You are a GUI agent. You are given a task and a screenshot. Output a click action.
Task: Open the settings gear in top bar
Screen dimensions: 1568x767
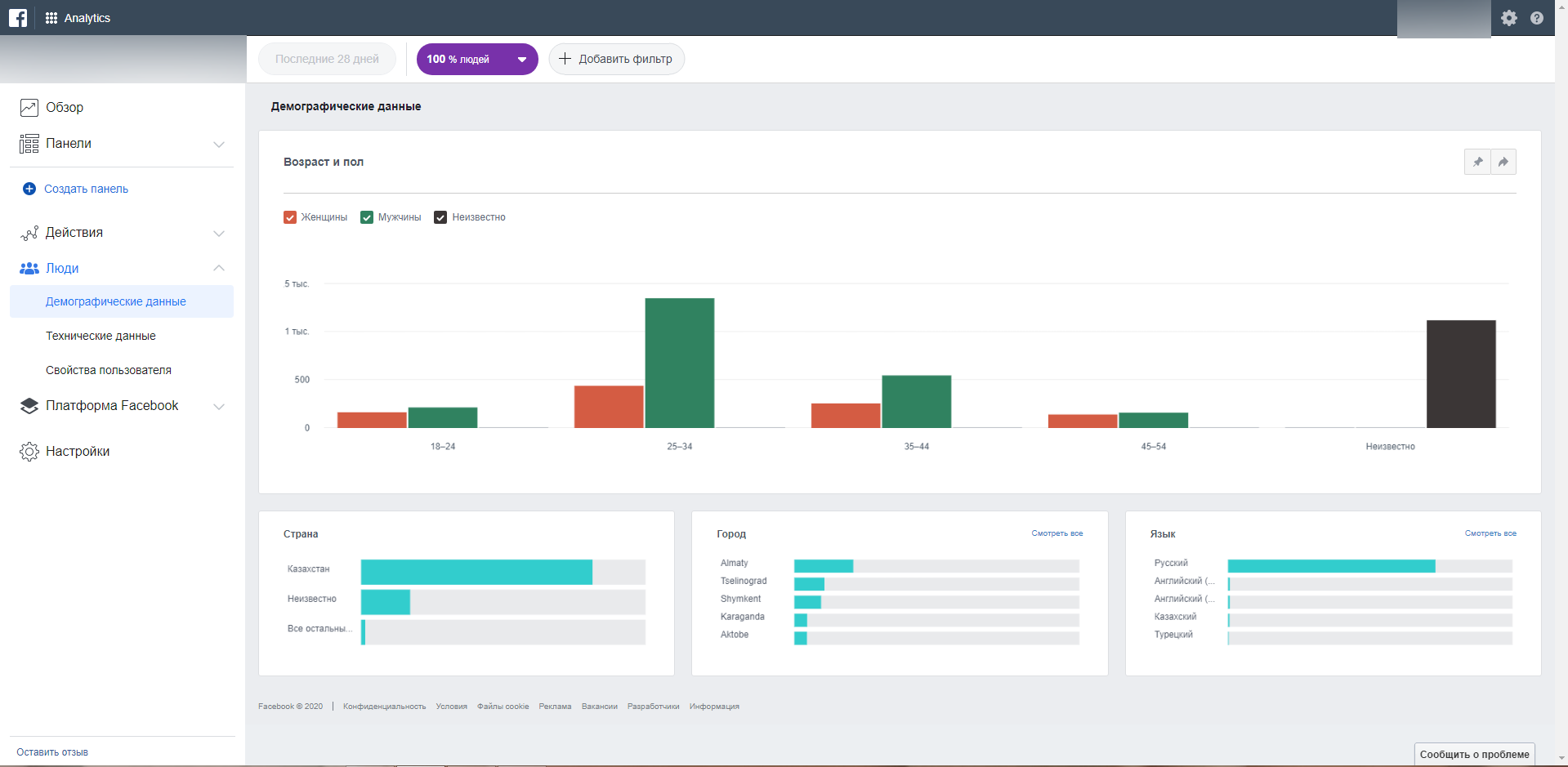pyautogui.click(x=1509, y=18)
